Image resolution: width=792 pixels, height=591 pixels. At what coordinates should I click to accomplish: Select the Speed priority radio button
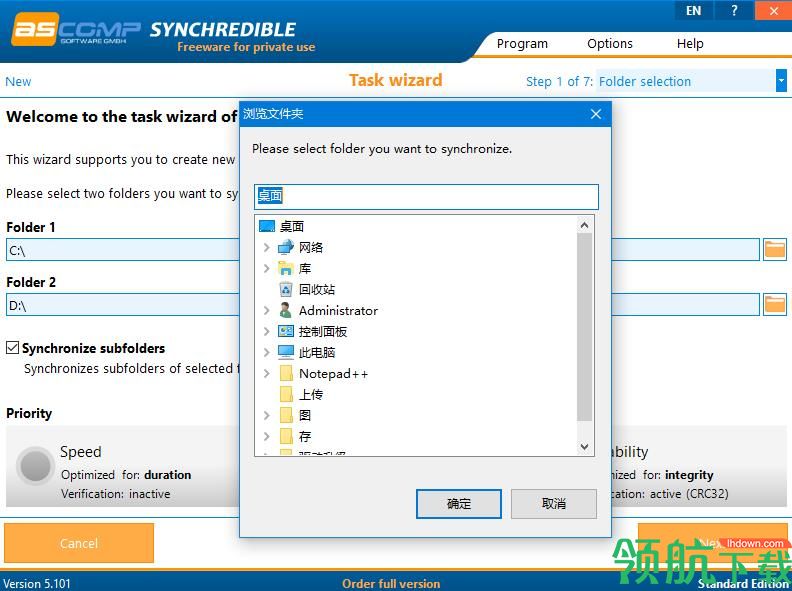point(35,465)
